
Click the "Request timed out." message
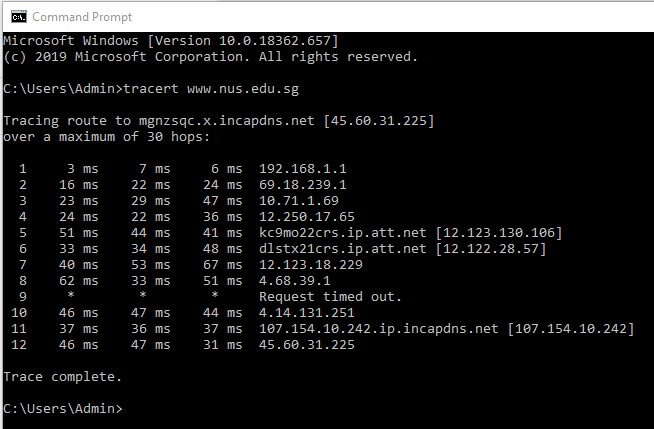(x=331, y=296)
